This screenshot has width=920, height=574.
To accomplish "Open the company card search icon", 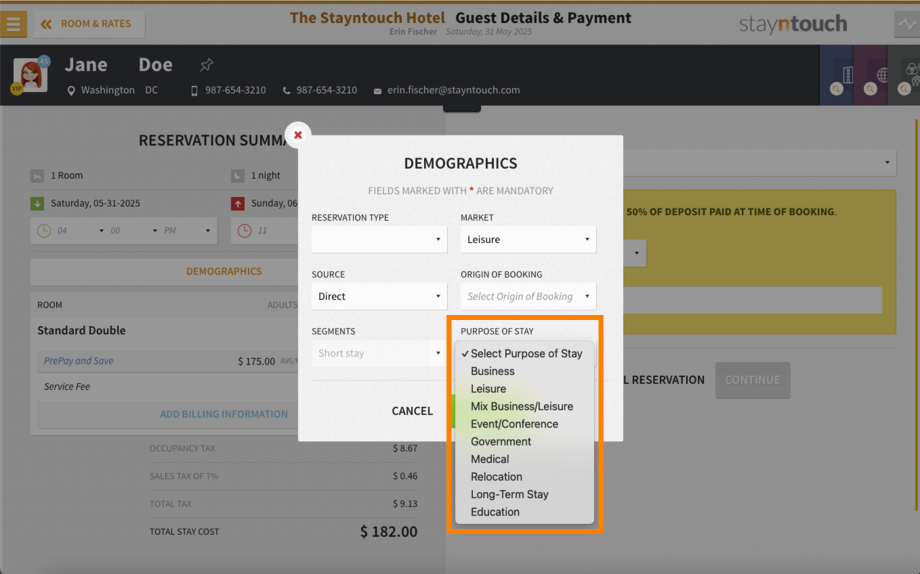I will (x=837, y=89).
